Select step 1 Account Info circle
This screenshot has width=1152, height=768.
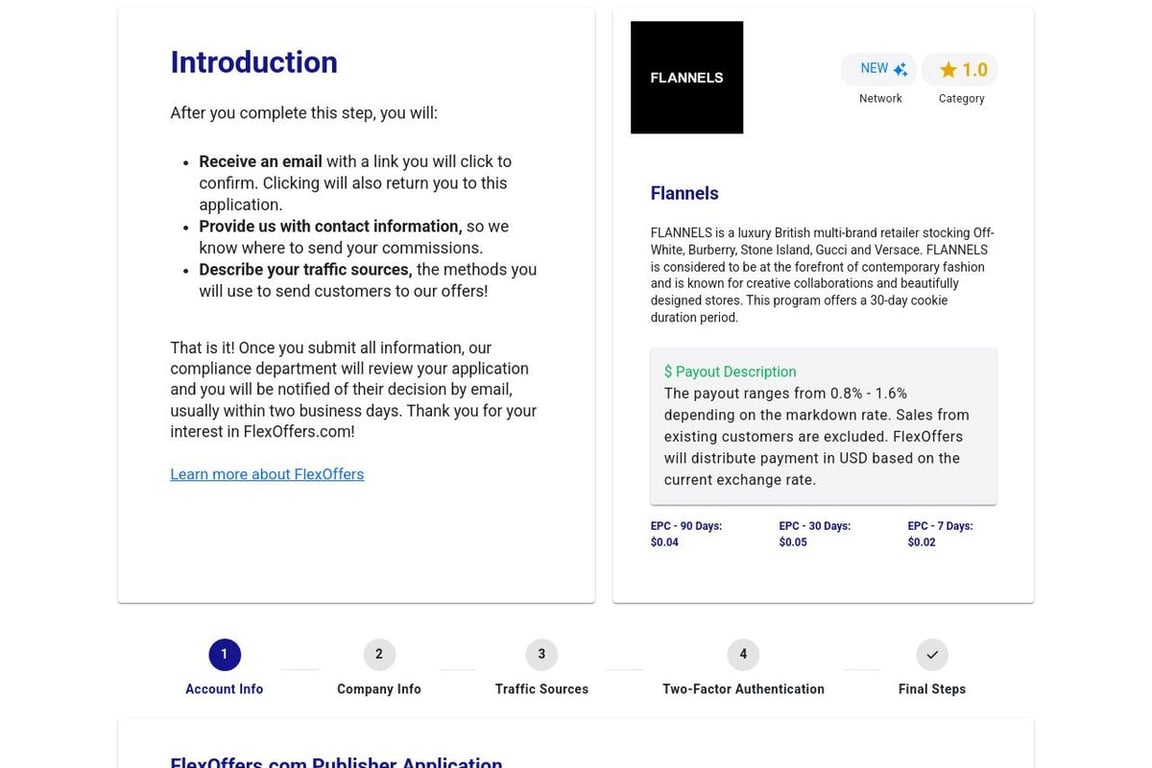(x=224, y=655)
